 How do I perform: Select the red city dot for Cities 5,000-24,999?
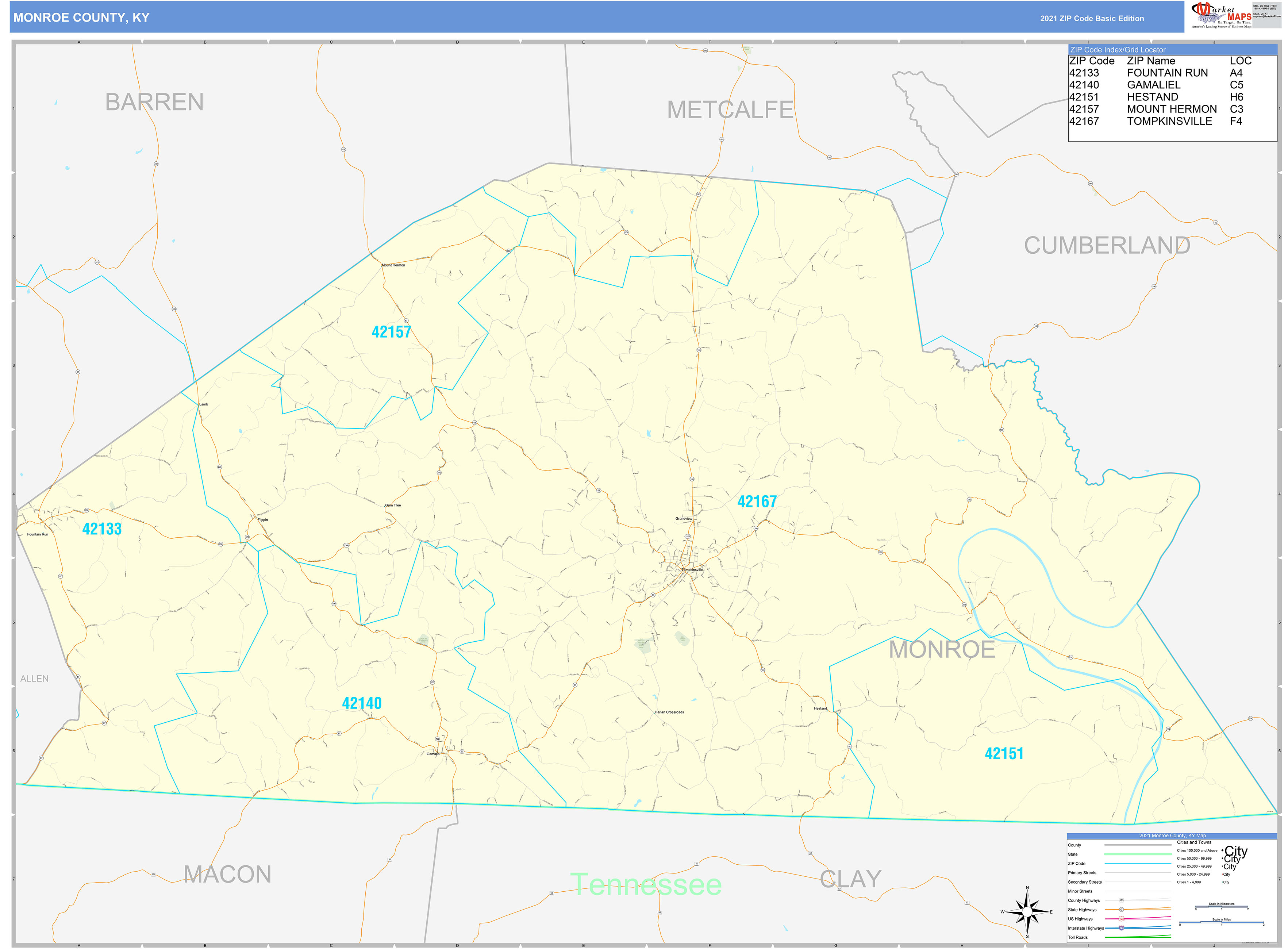[x=1223, y=874]
